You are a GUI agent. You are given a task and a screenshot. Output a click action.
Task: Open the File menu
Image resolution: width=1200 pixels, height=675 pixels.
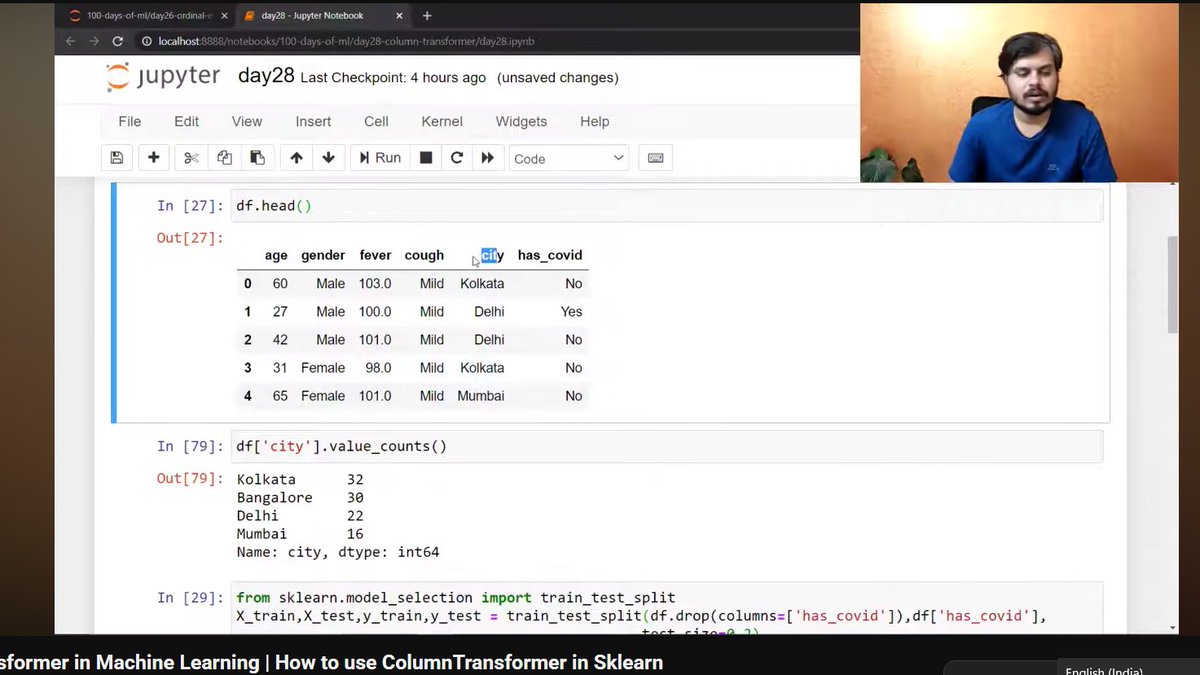130,121
